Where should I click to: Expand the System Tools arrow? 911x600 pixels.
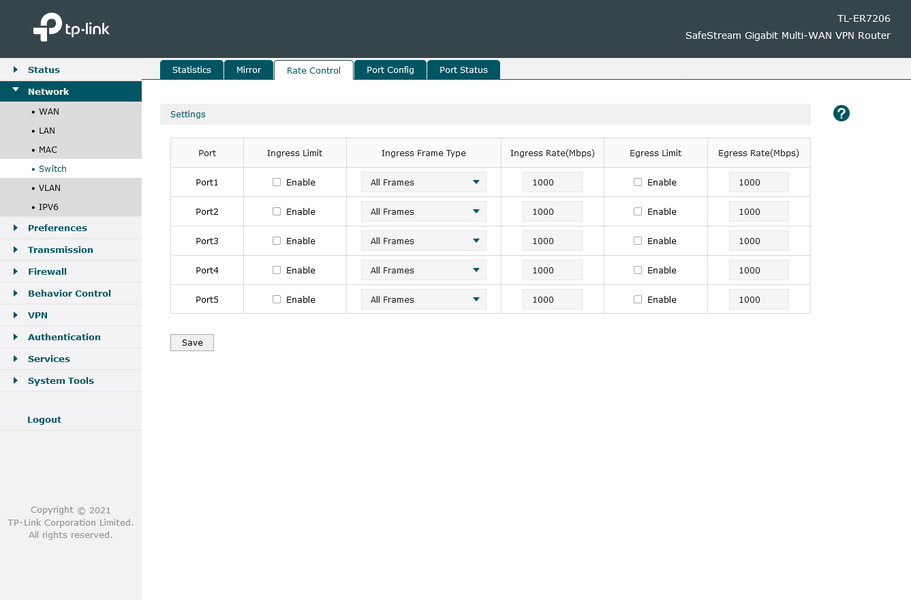(16, 380)
